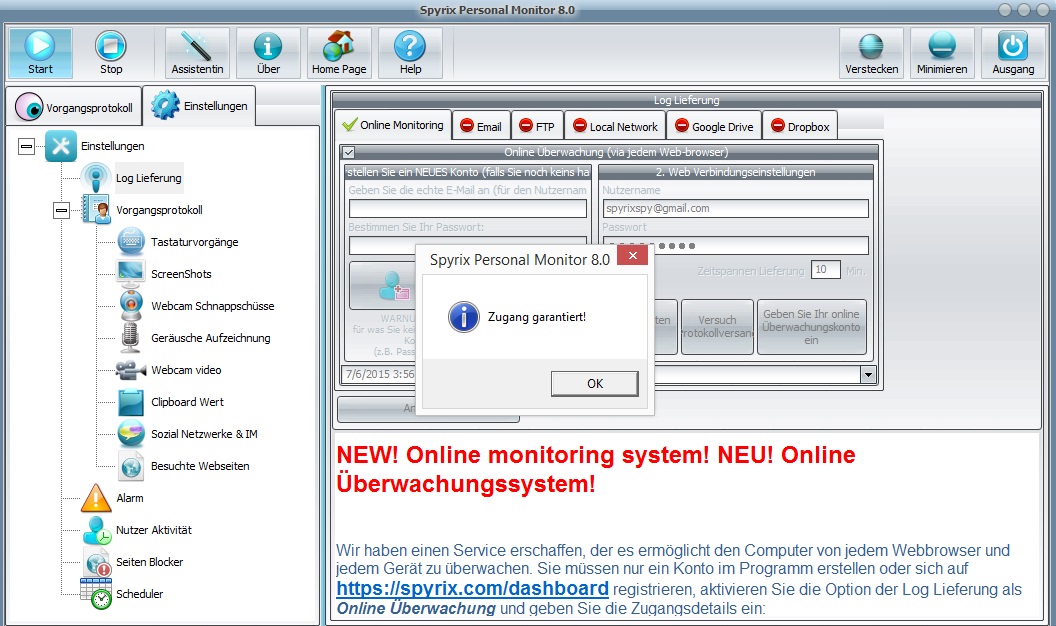The width and height of the screenshot is (1056, 626).
Task: Click the Passwort field under Web Verbindungseinstellungen
Action: pos(735,246)
